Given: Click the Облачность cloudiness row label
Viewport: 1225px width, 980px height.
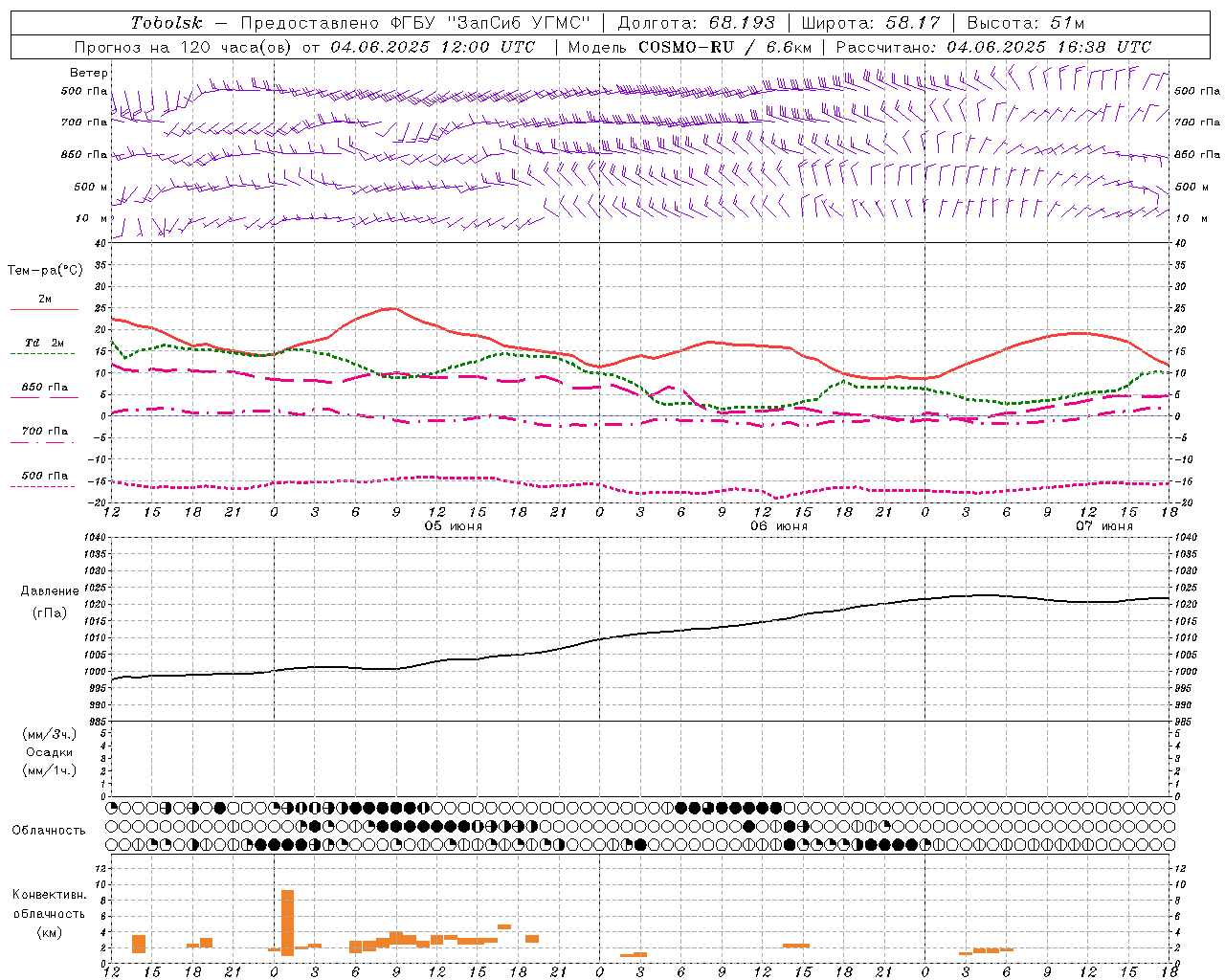Looking at the screenshot, I should pos(49,831).
